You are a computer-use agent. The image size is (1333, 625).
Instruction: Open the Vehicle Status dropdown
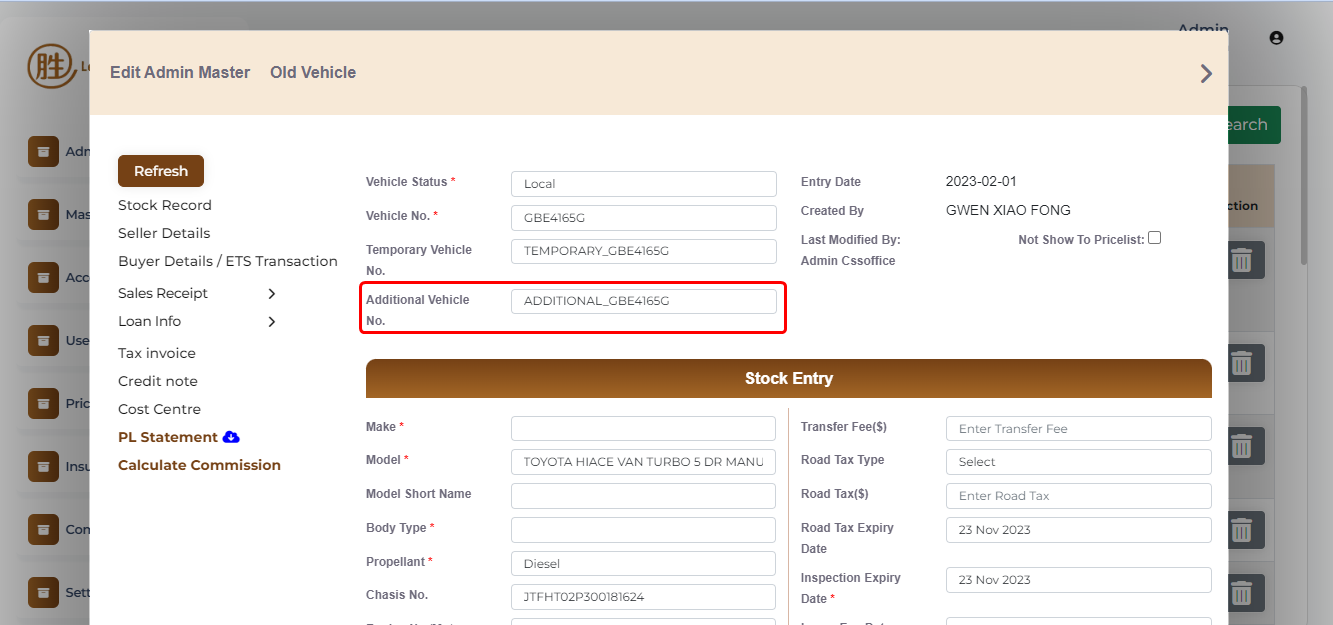643,184
